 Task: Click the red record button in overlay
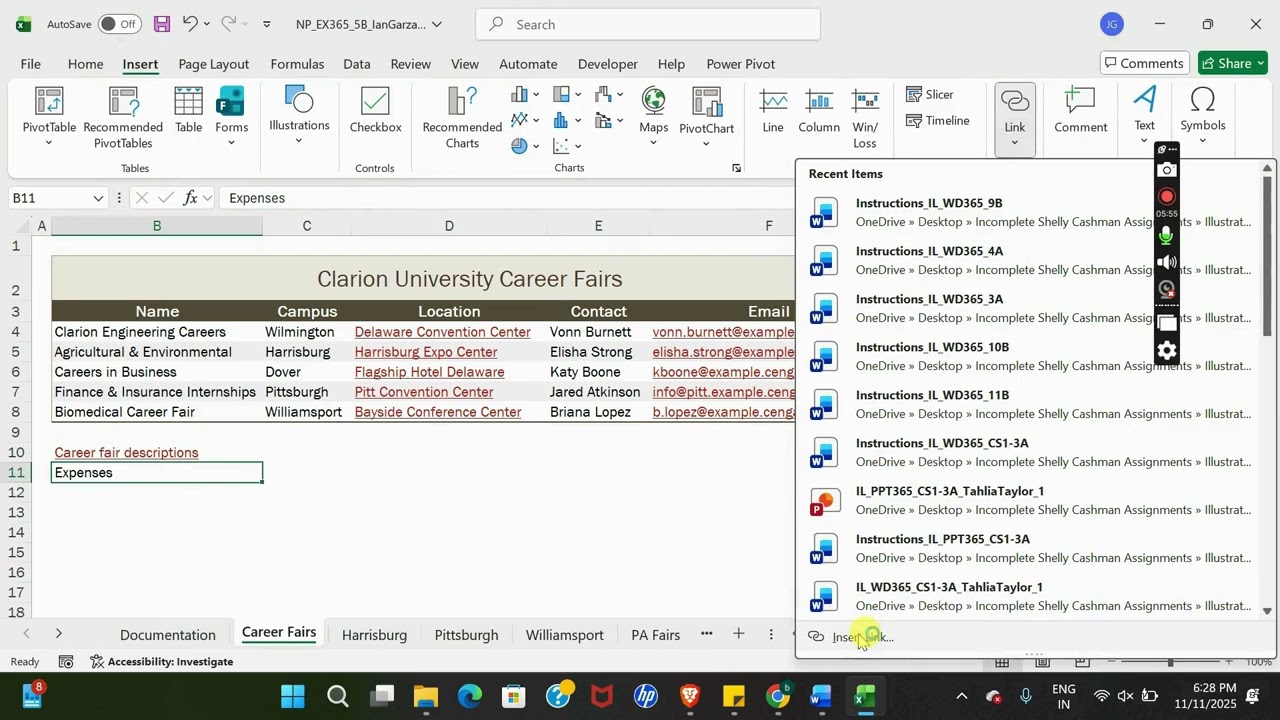pos(1167,196)
